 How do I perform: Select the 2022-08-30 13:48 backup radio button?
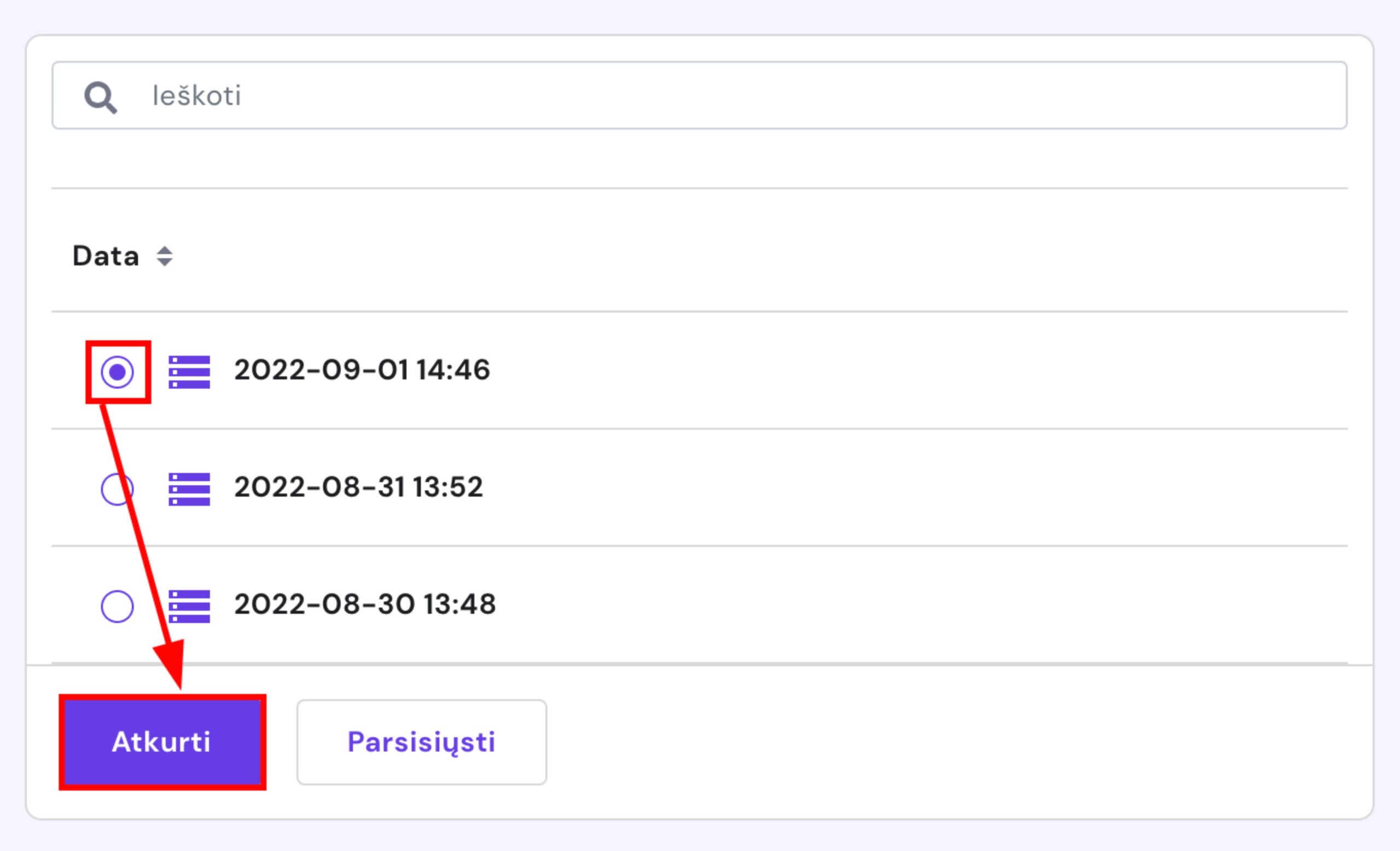tap(117, 606)
